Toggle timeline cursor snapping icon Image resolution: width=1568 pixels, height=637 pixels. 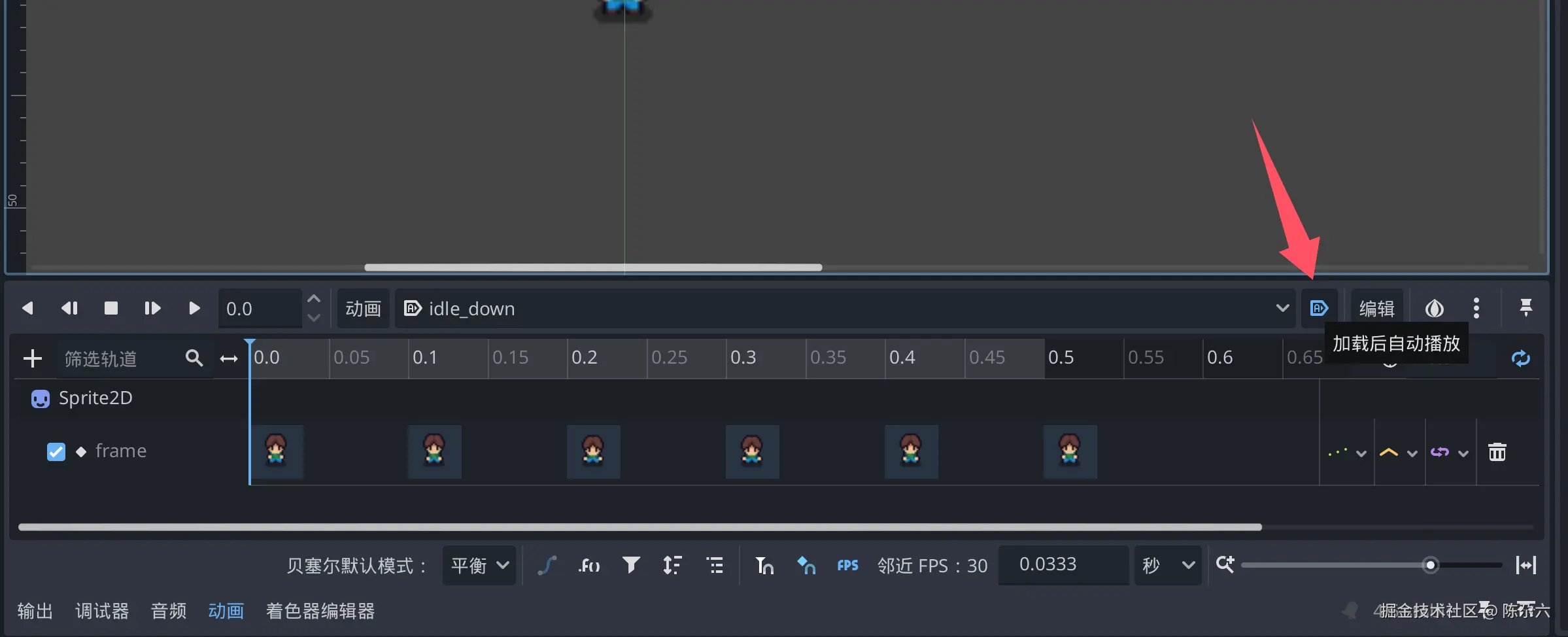pos(764,565)
